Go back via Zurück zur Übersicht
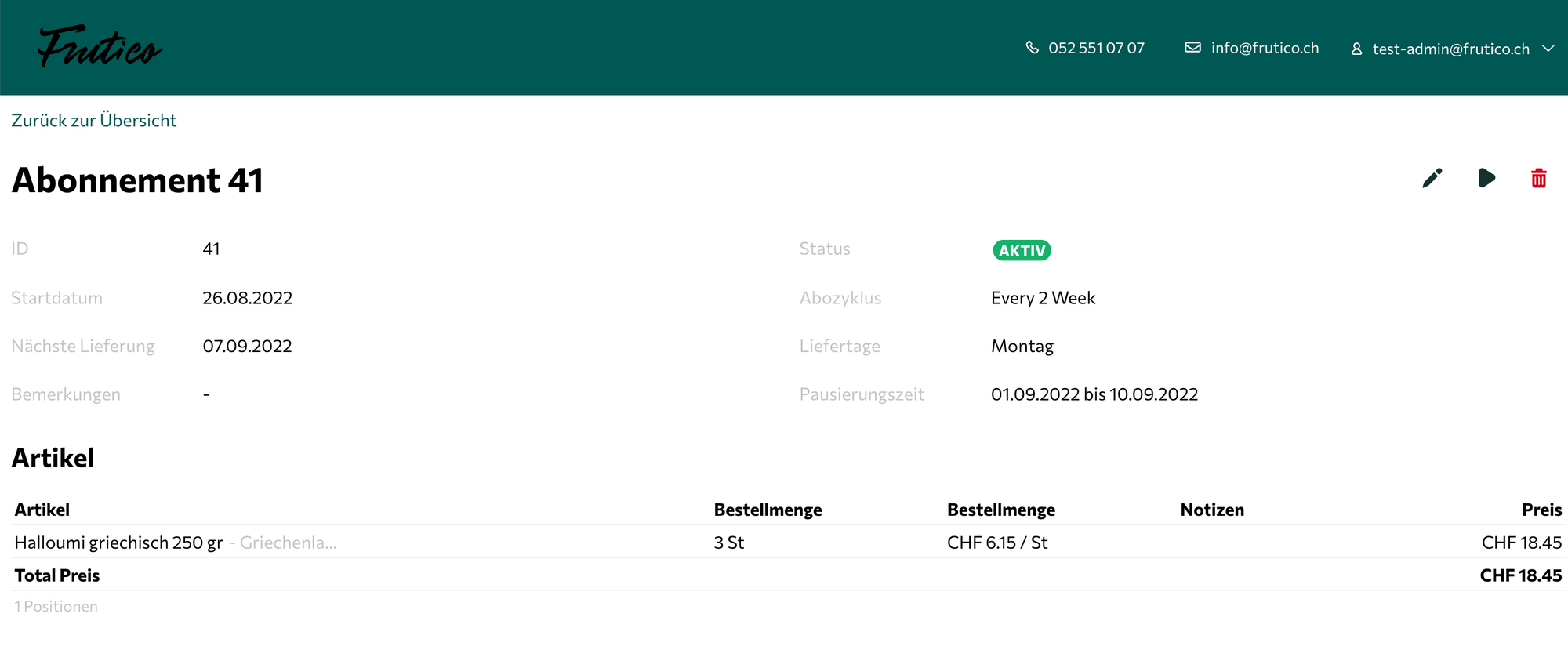This screenshot has height=668, width=1568. [94, 121]
